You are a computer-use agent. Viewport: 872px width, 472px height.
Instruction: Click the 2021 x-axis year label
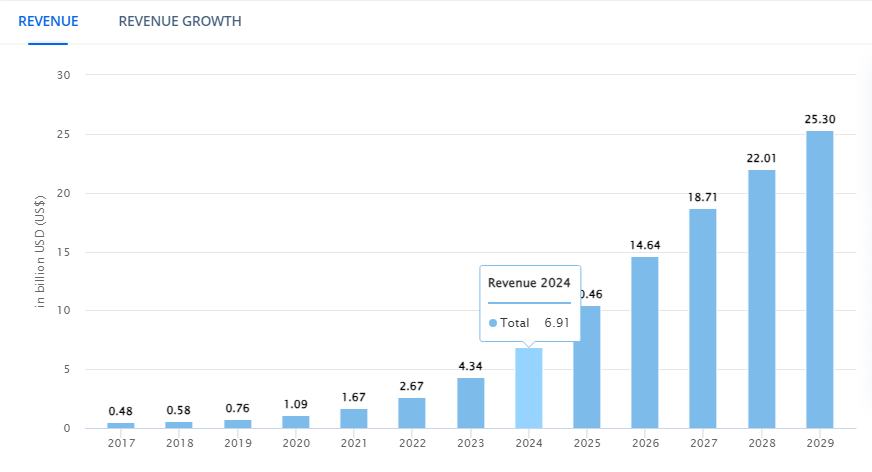pos(354,443)
